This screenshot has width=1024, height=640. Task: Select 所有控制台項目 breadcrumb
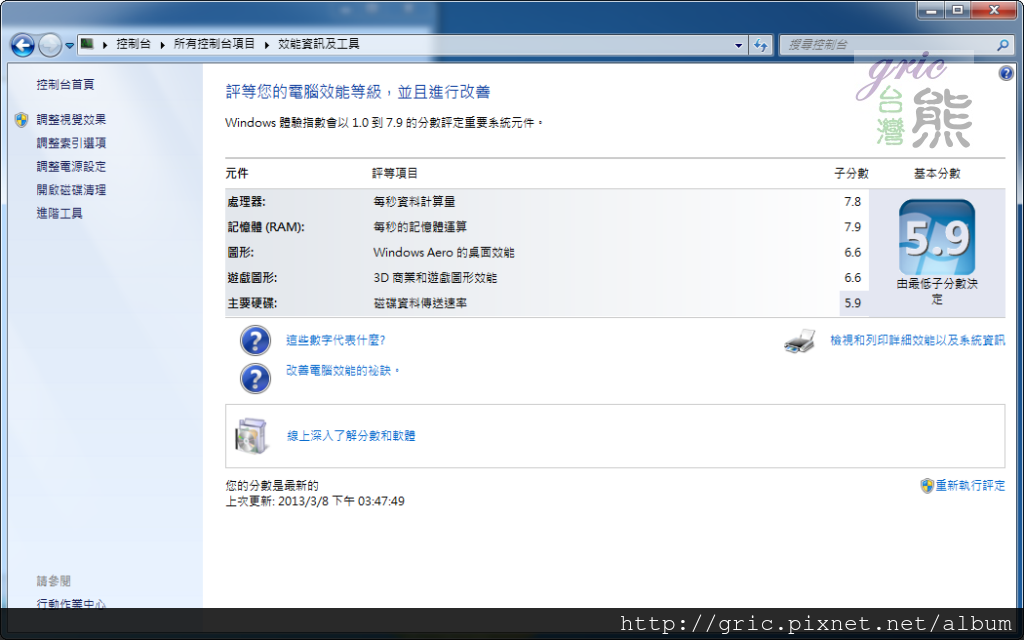214,44
